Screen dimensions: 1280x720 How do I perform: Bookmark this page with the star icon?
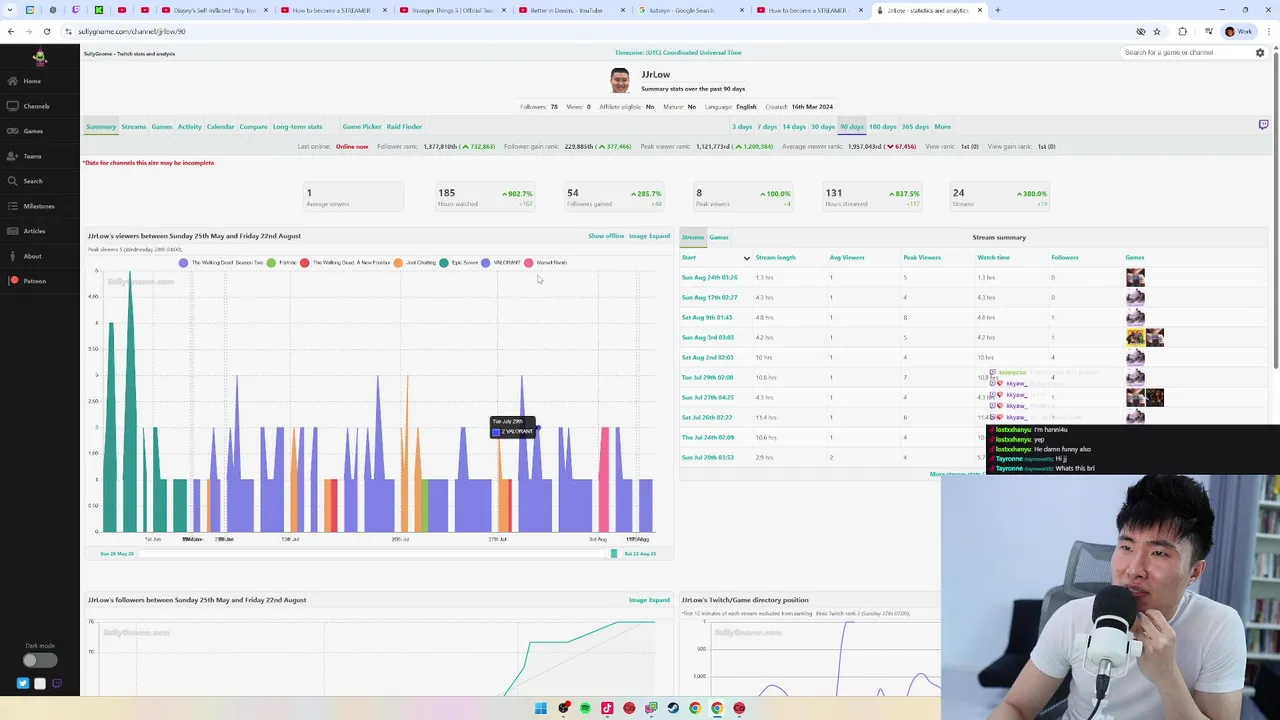1157,31
